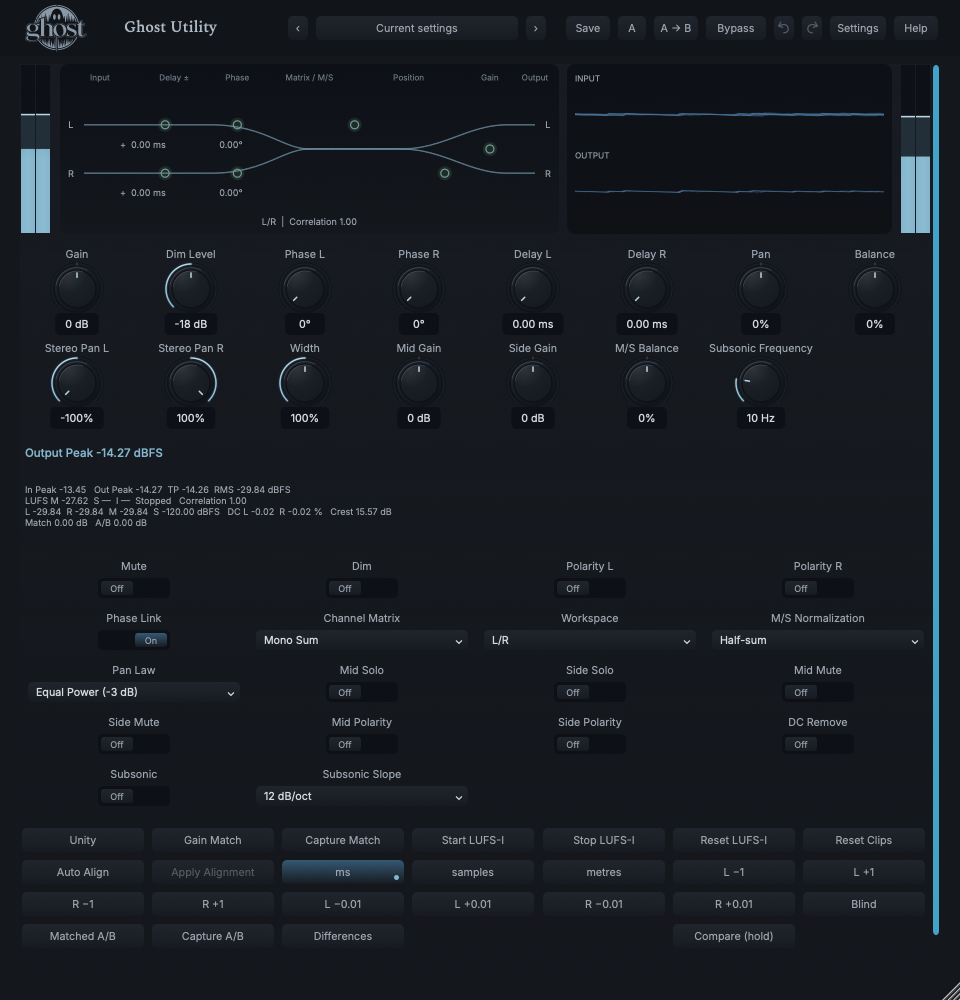Image resolution: width=960 pixels, height=1000 pixels.
Task: Click the Gain value field showing 0 dB
Action: [x=77, y=324]
